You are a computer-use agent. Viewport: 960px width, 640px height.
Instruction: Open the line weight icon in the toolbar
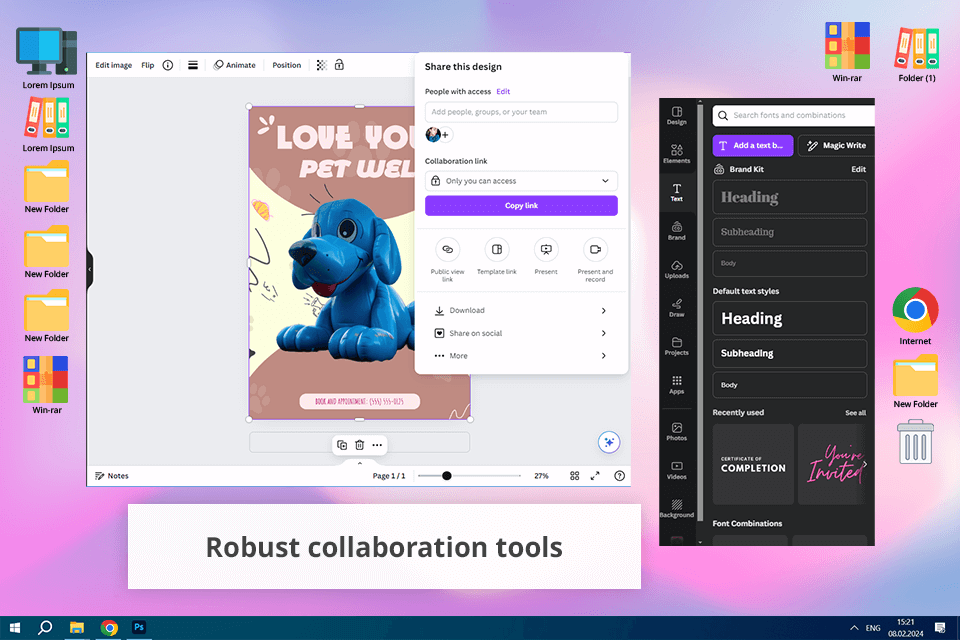193,65
